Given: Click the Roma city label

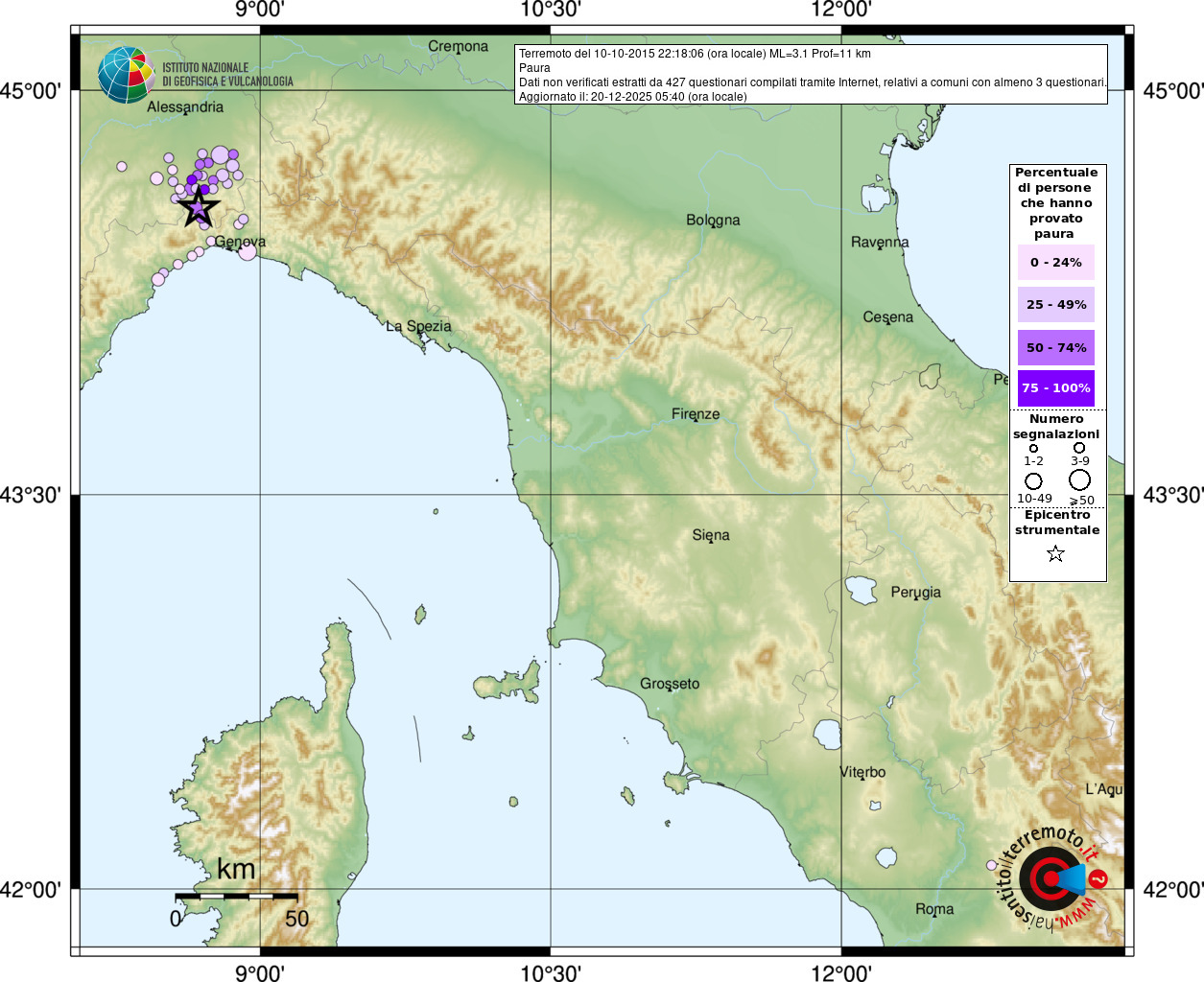Looking at the screenshot, I should 934,909.
